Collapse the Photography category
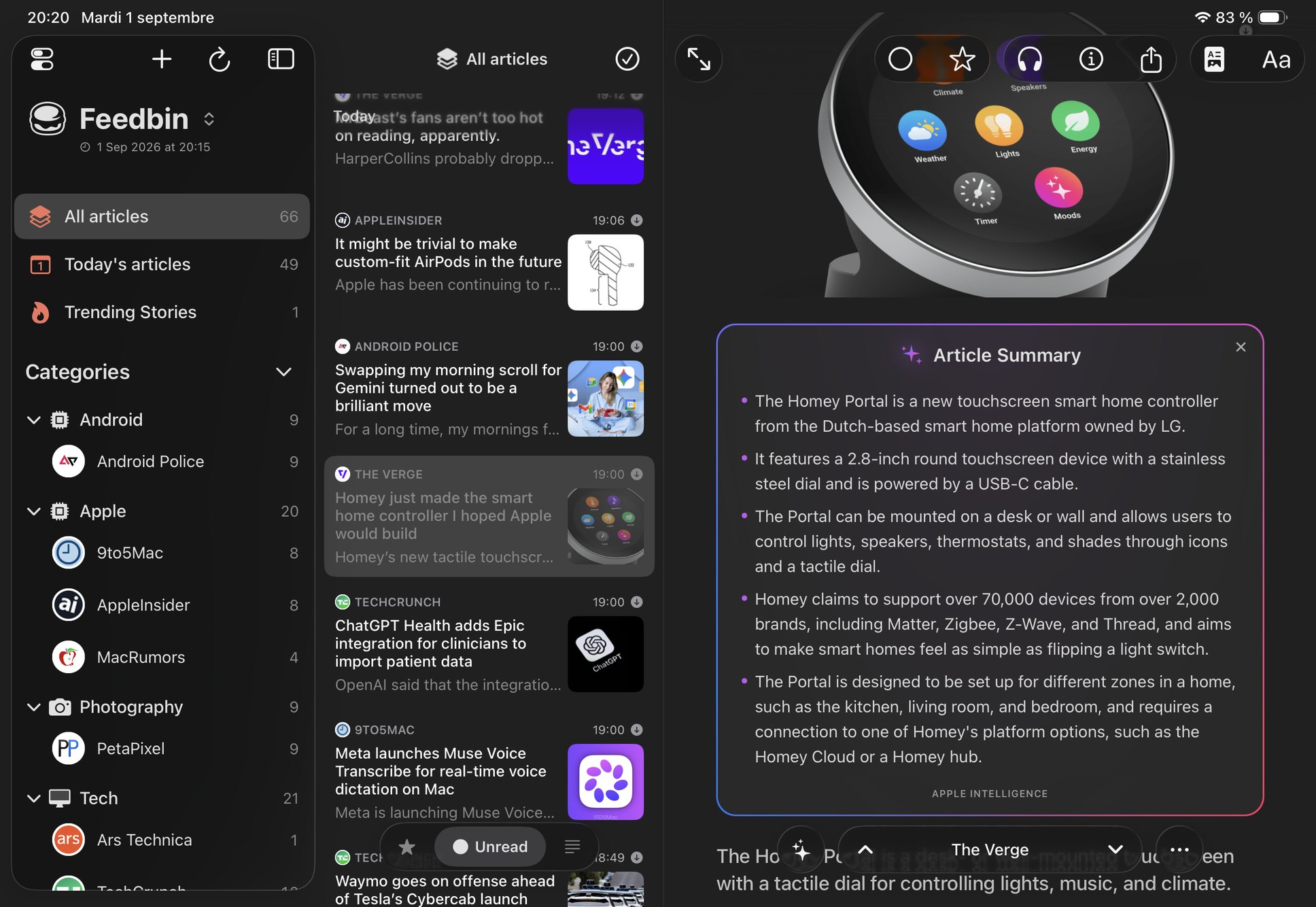 33,707
